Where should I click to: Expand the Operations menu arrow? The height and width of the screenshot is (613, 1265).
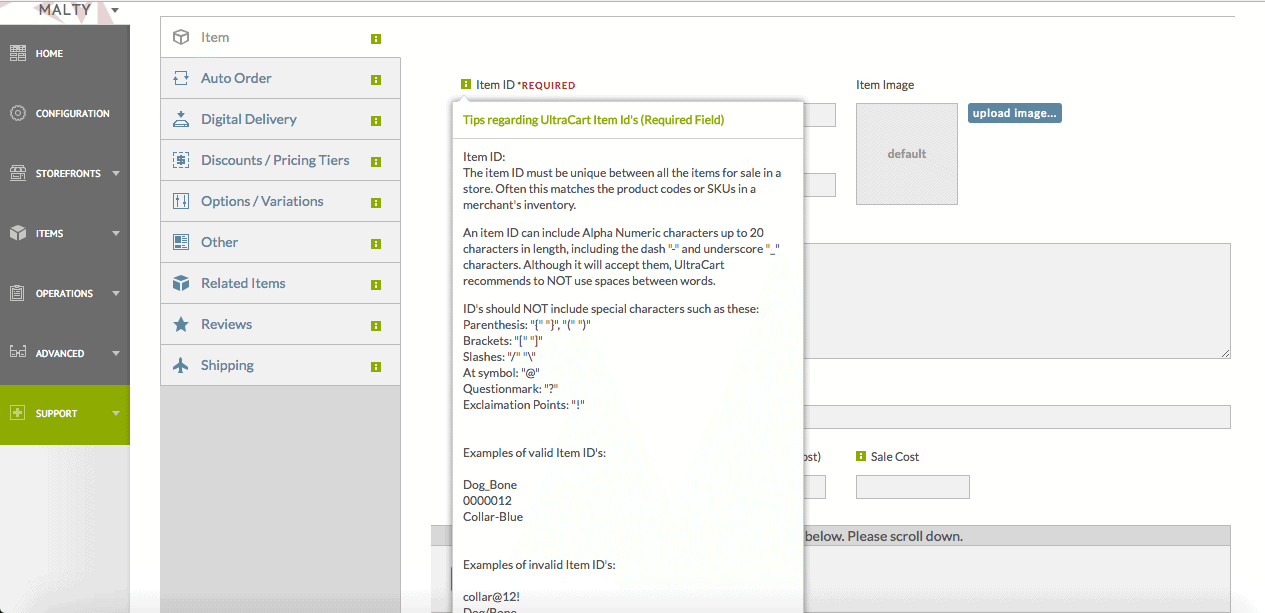click(116, 294)
